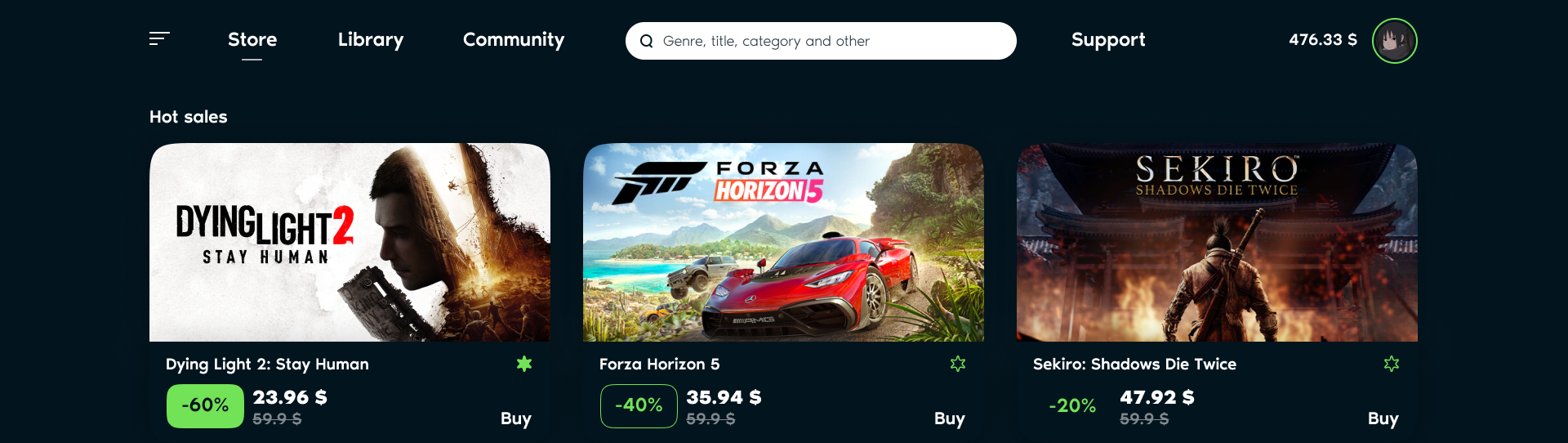Click the -60% discount badge

click(205, 405)
